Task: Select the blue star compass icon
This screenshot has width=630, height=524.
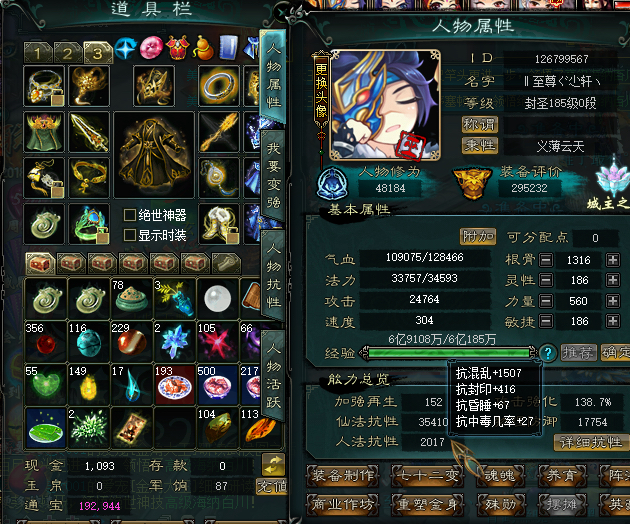Action: click(x=126, y=48)
